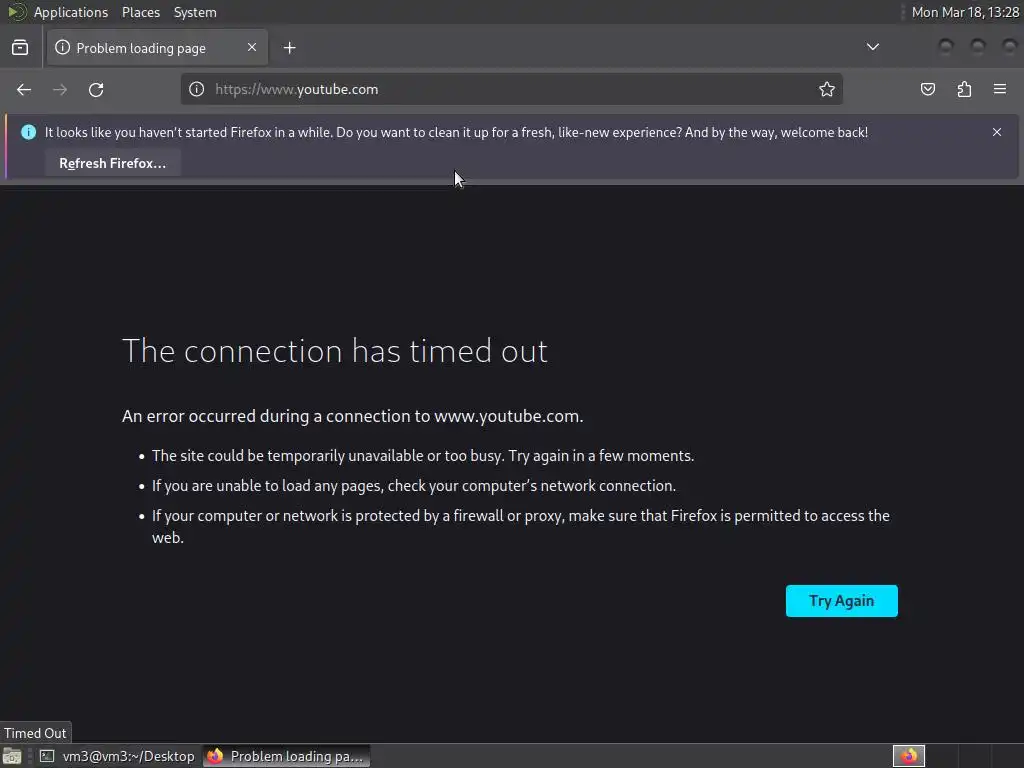
Task: Click the info icon in notification bar
Action: coord(28,132)
